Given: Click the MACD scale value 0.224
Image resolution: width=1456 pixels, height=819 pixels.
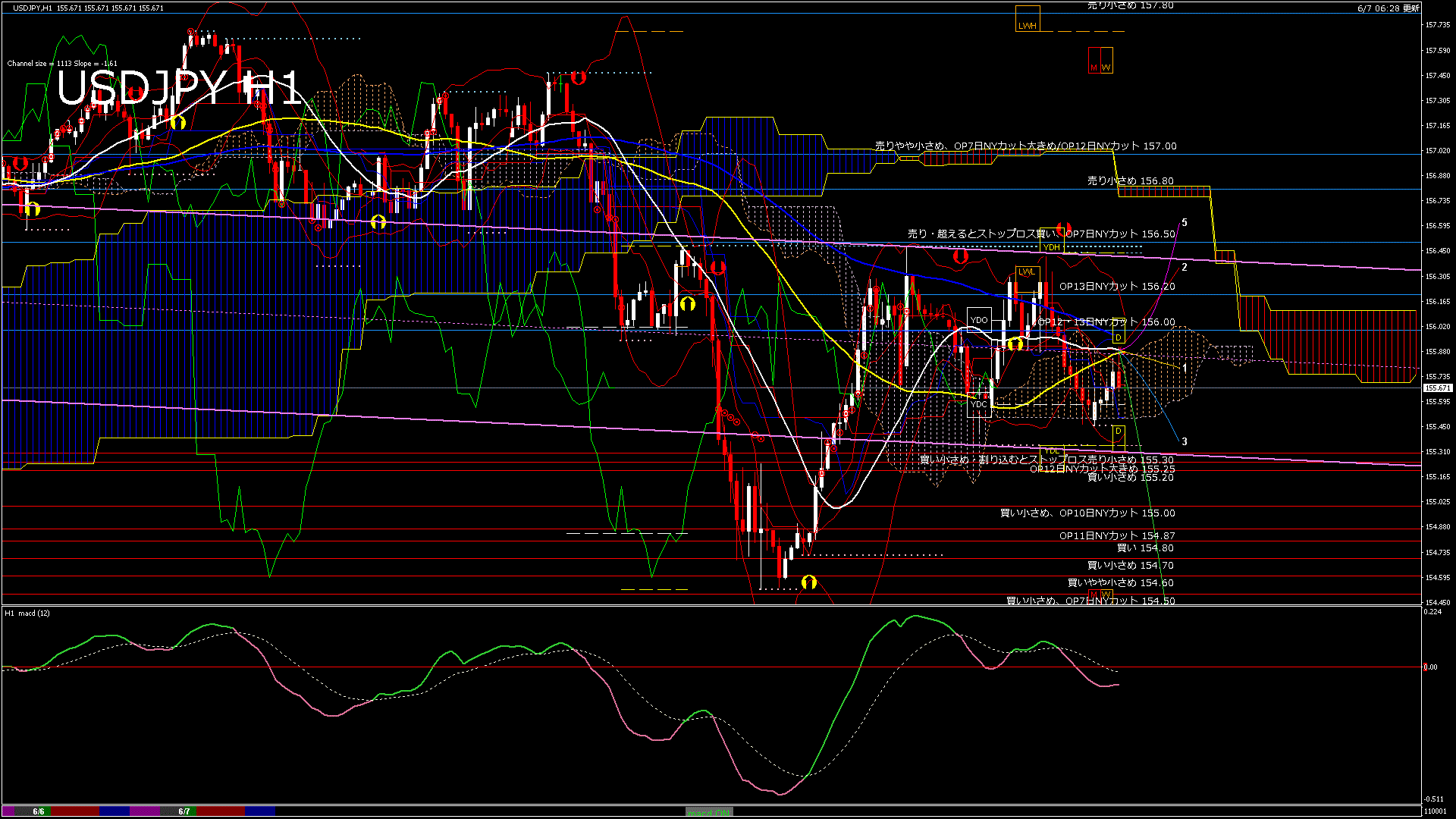Looking at the screenshot, I should tap(1433, 612).
